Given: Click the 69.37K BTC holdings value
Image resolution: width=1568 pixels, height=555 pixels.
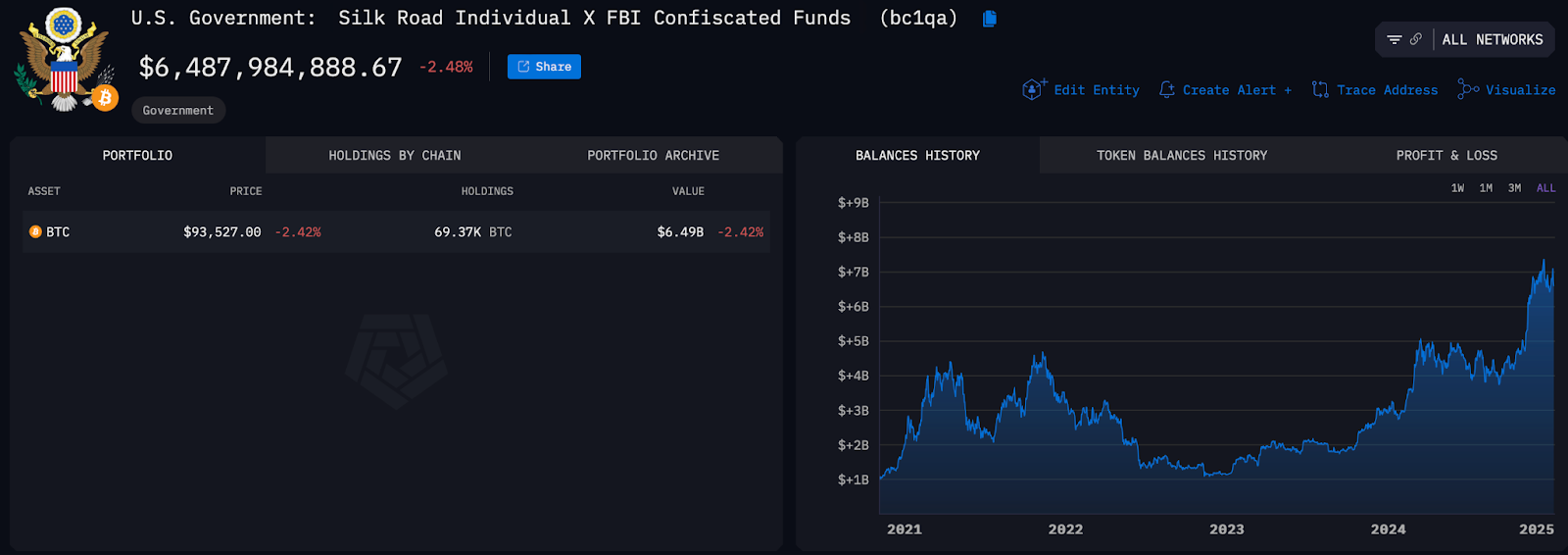Looking at the screenshot, I should tap(473, 232).
